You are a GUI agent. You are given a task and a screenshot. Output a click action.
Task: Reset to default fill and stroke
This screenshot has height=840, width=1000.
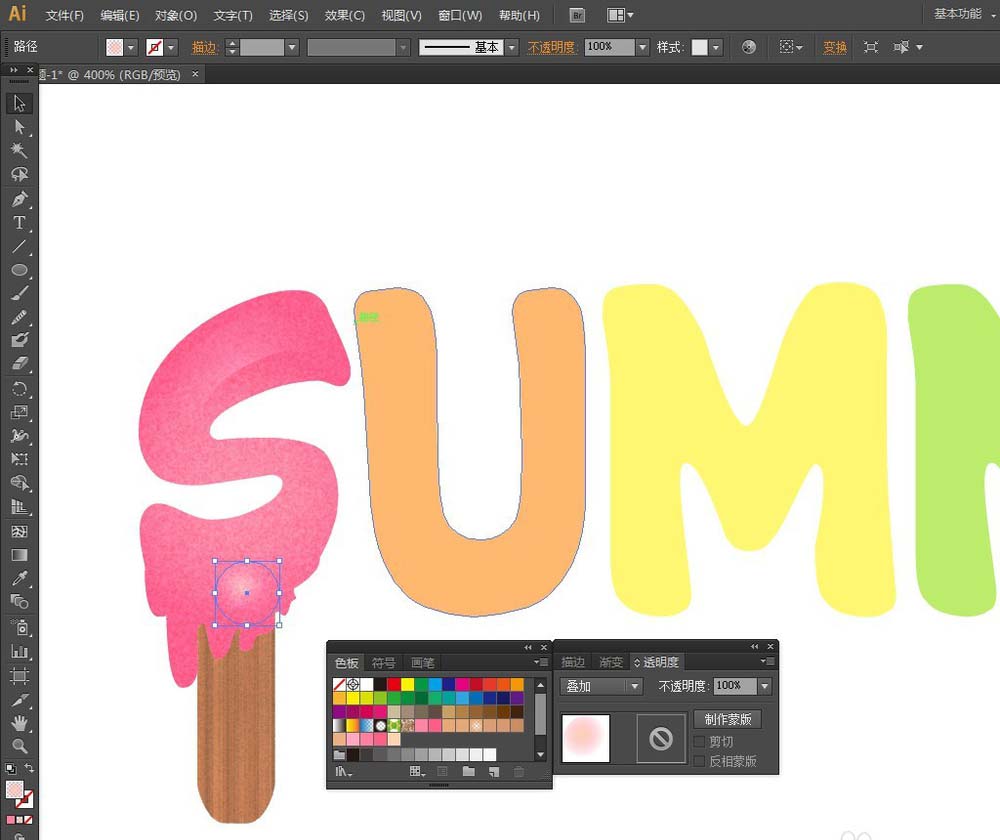(x=10, y=768)
